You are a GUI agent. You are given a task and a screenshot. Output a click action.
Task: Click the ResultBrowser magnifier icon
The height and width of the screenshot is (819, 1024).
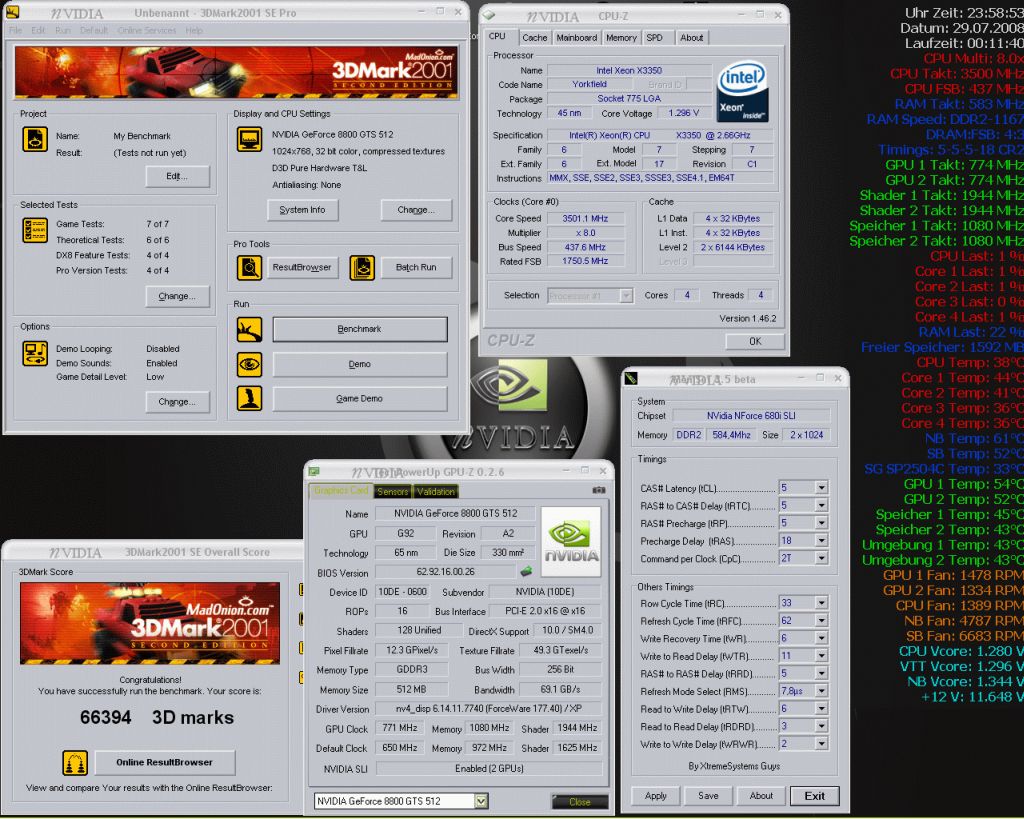coord(249,267)
